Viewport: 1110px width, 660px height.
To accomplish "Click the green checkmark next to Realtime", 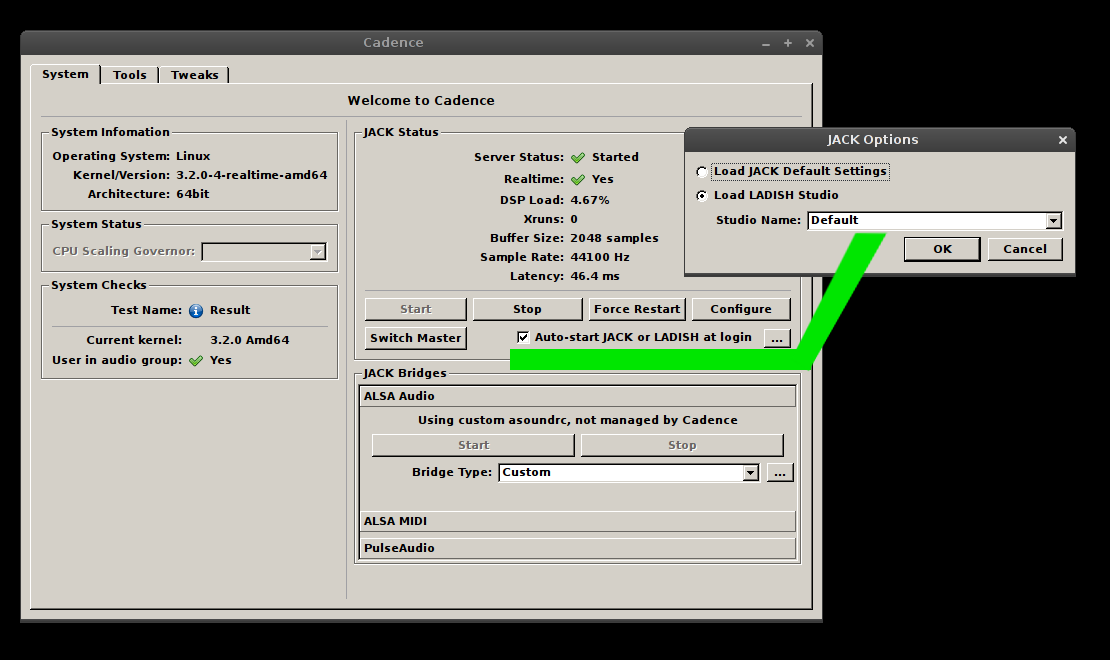I will coord(578,180).
